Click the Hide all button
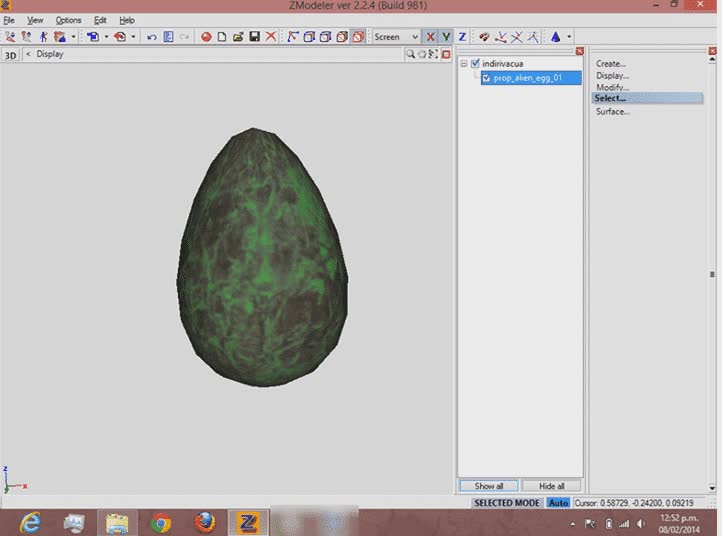This screenshot has width=722, height=536. pyautogui.click(x=550, y=486)
